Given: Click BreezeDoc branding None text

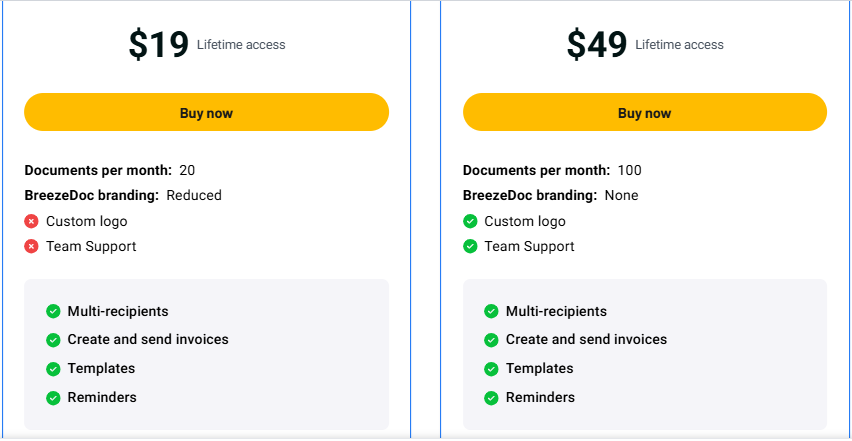Looking at the screenshot, I should click(621, 195).
